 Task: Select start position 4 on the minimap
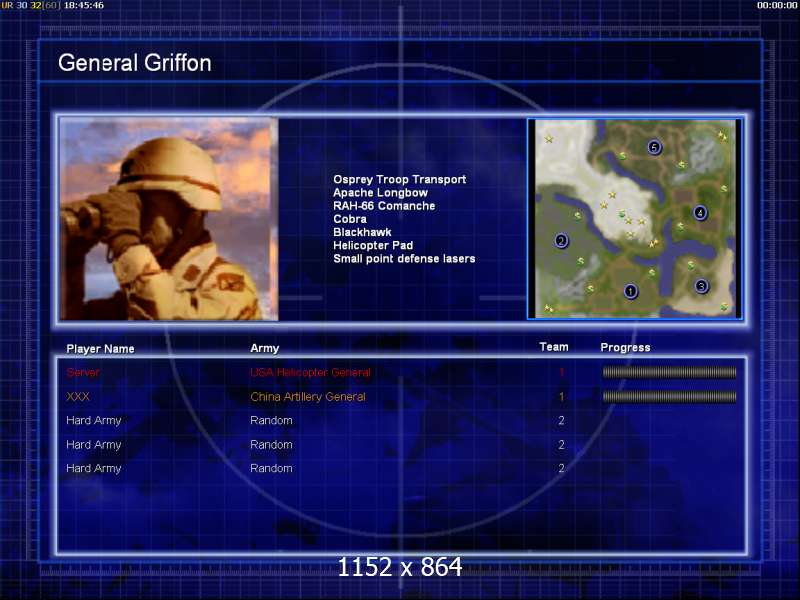(701, 213)
